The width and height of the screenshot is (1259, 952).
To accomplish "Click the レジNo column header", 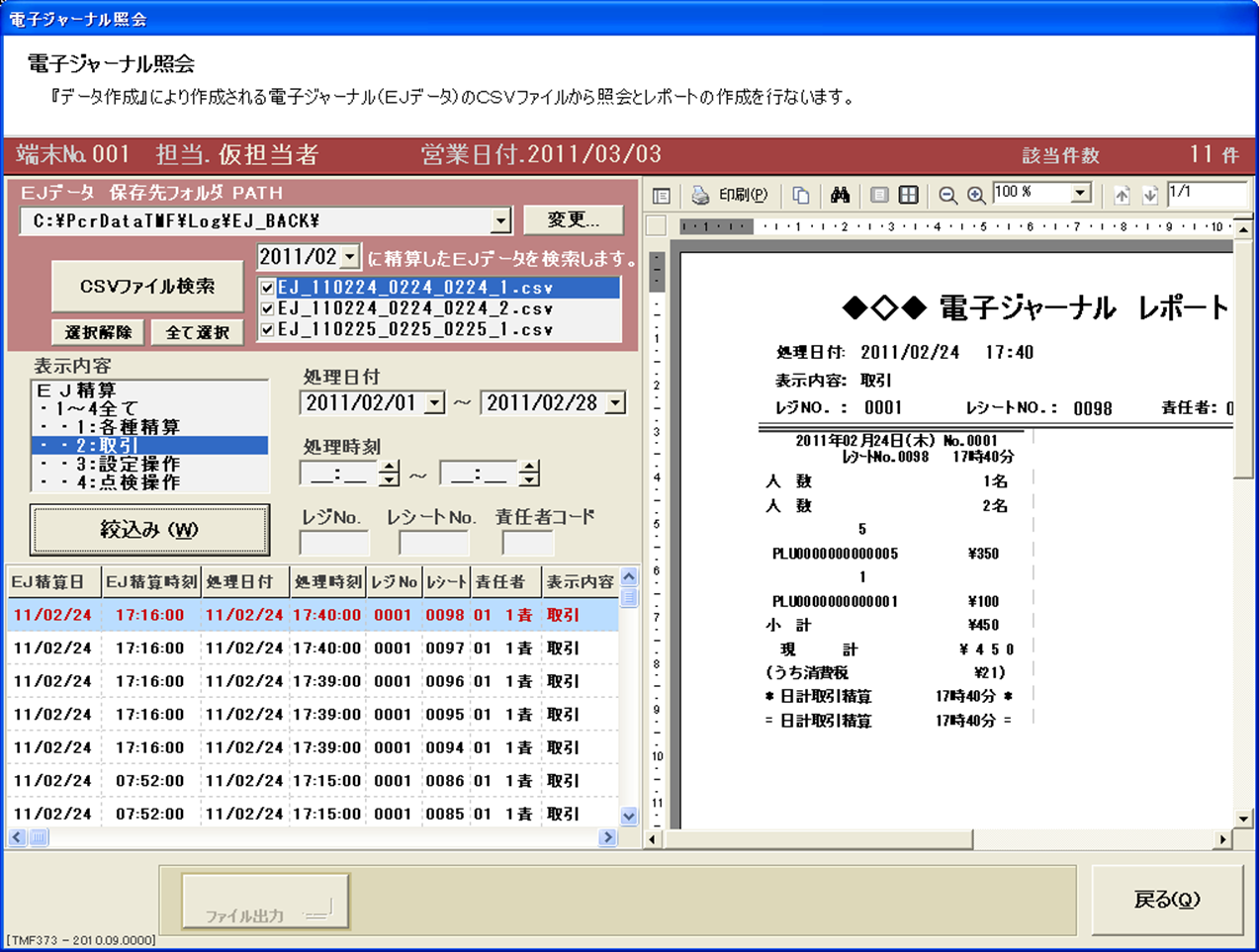I will pyautogui.click(x=395, y=582).
